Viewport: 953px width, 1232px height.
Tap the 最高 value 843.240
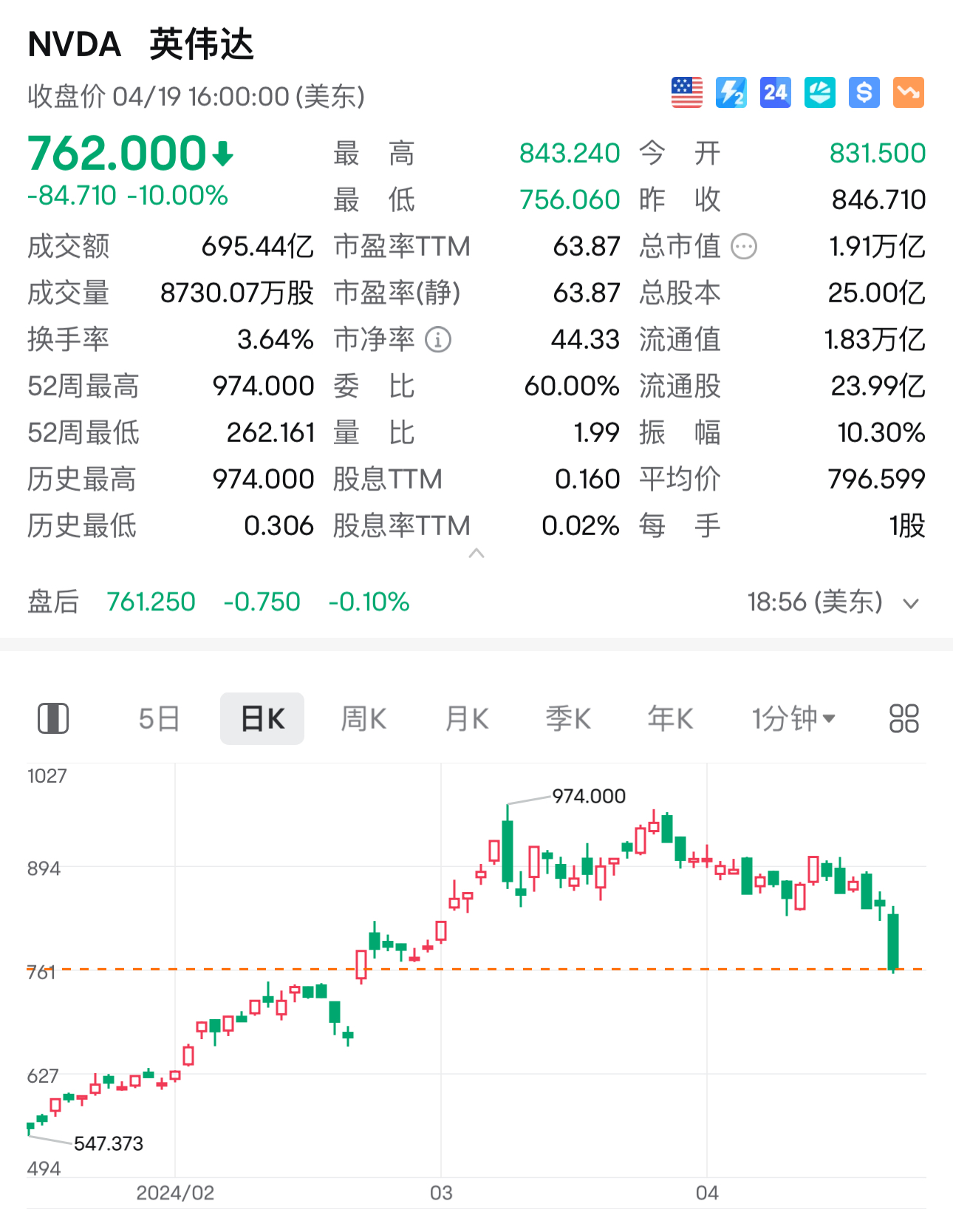570,154
